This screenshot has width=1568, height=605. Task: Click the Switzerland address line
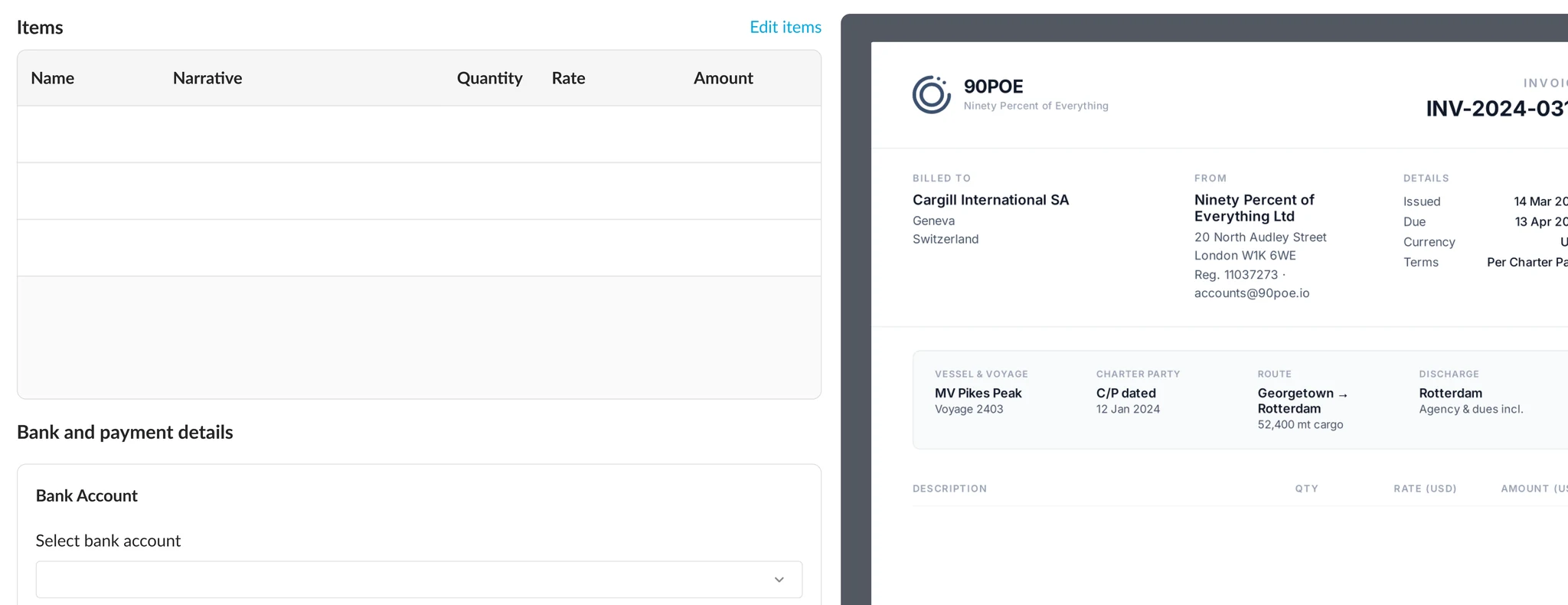(x=946, y=239)
